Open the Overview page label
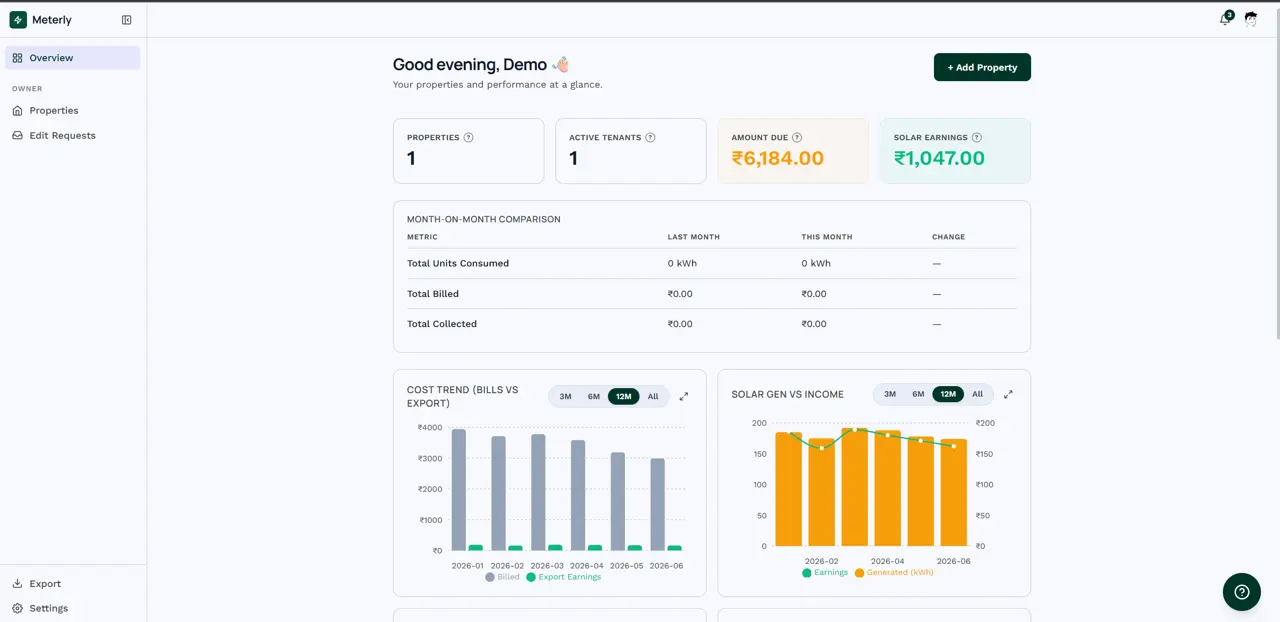 click(x=51, y=58)
